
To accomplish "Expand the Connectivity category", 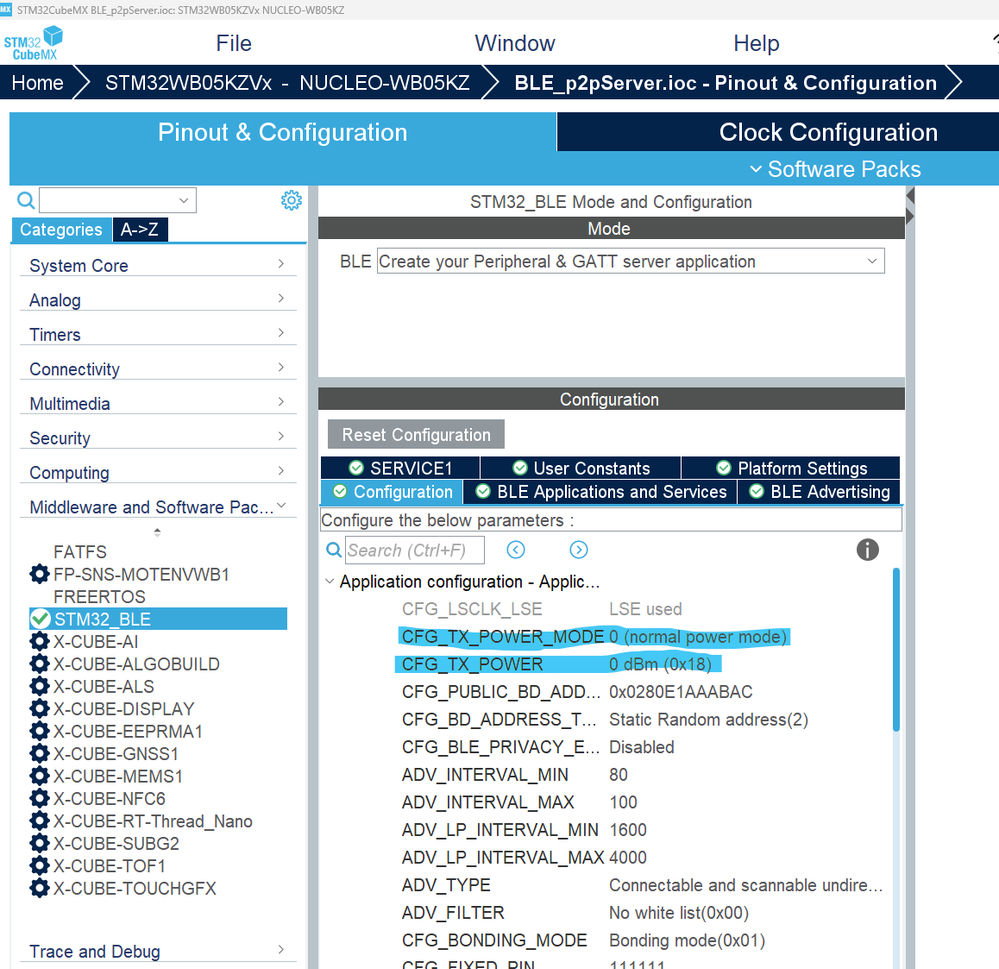I will coord(281,367).
